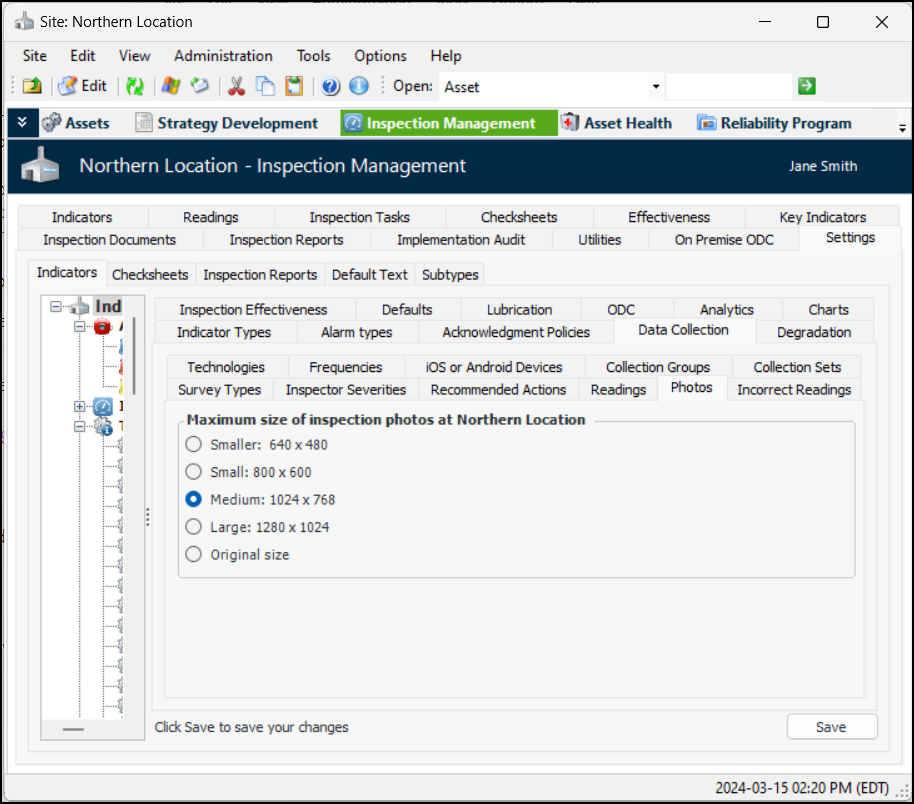Click the Edit toolbar button
Viewport: 914px width, 804px height.
click(83, 86)
